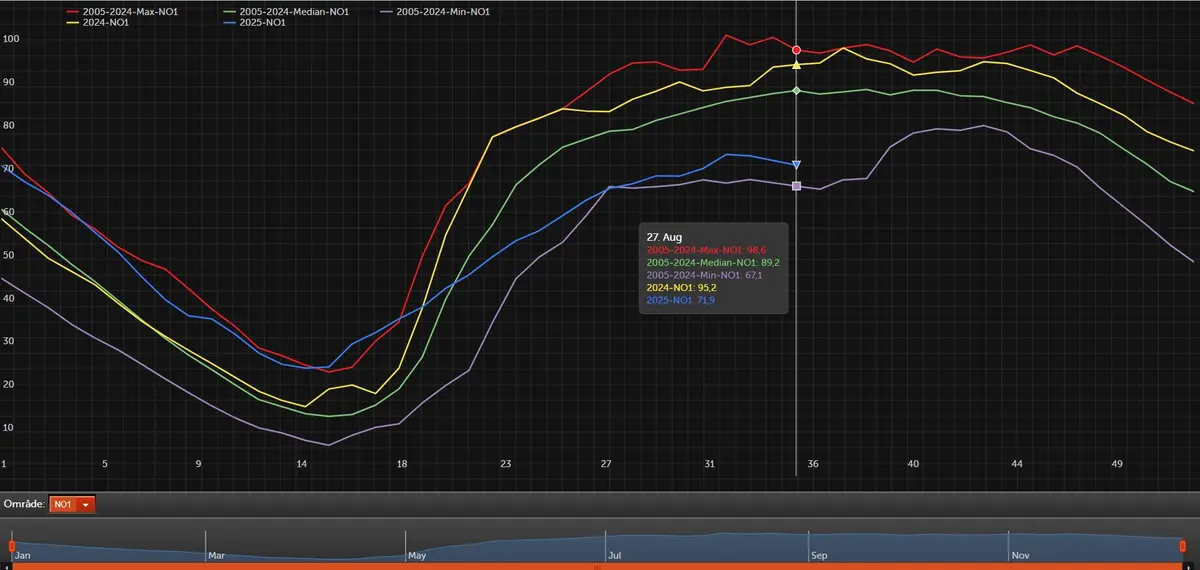1200x570 pixels.
Task: Click the red circle marker on Max line
Action: [x=796, y=50]
